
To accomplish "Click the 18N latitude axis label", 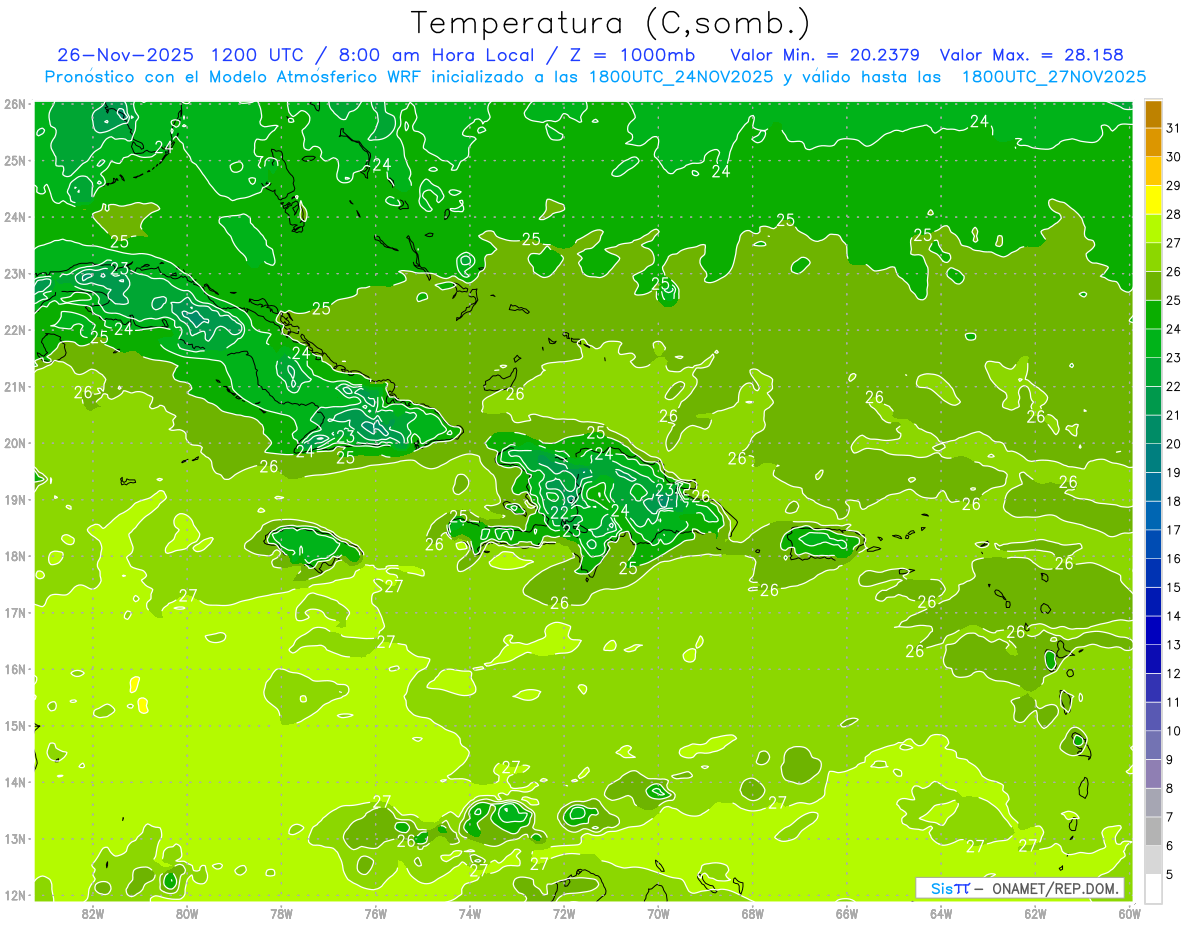I will tap(15, 556).
